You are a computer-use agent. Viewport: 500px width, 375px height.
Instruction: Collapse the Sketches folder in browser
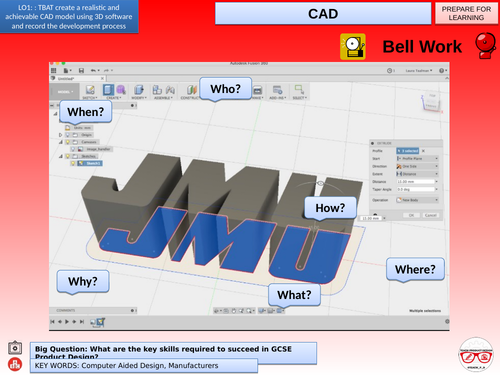coord(60,156)
